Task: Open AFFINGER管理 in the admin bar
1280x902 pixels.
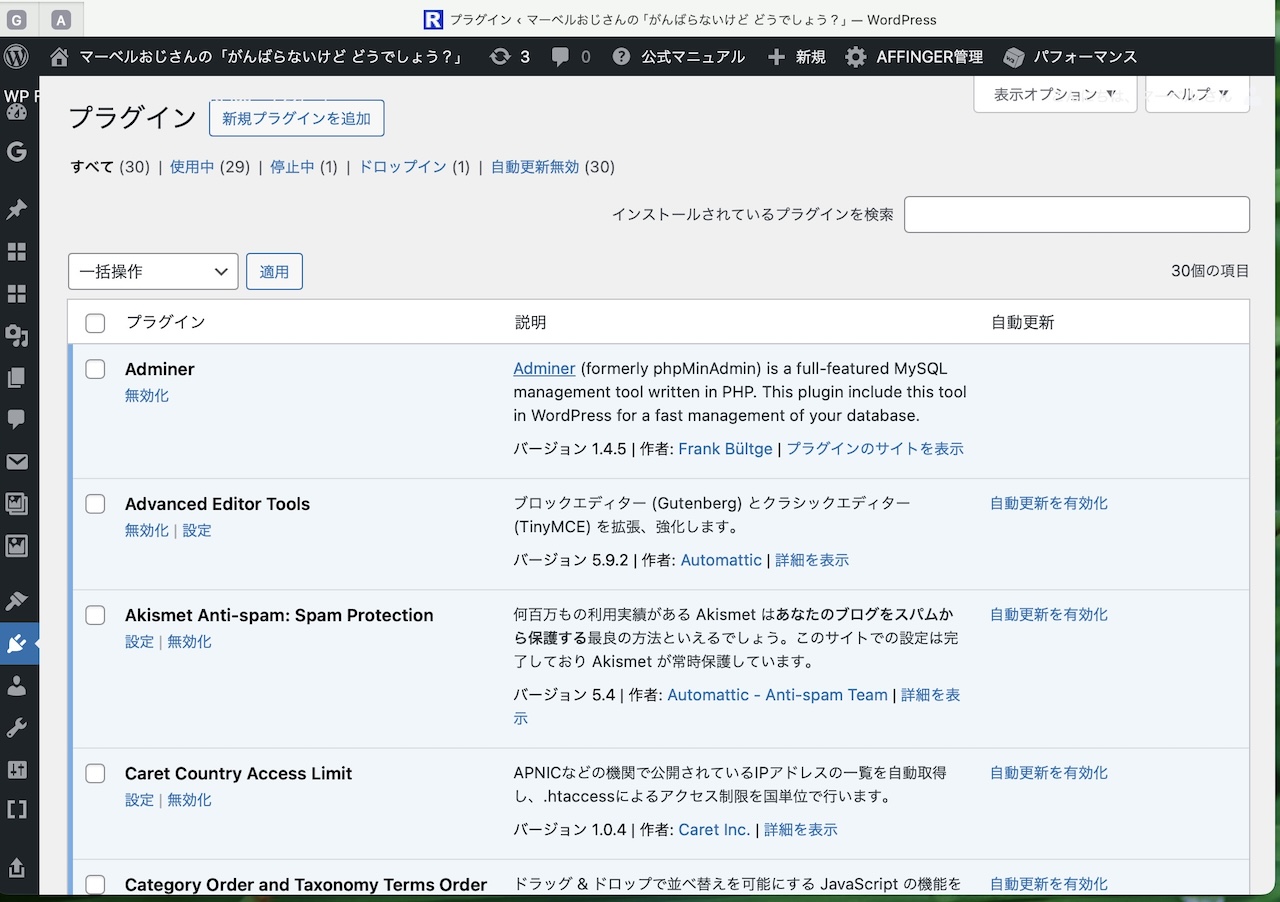Action: [914, 57]
